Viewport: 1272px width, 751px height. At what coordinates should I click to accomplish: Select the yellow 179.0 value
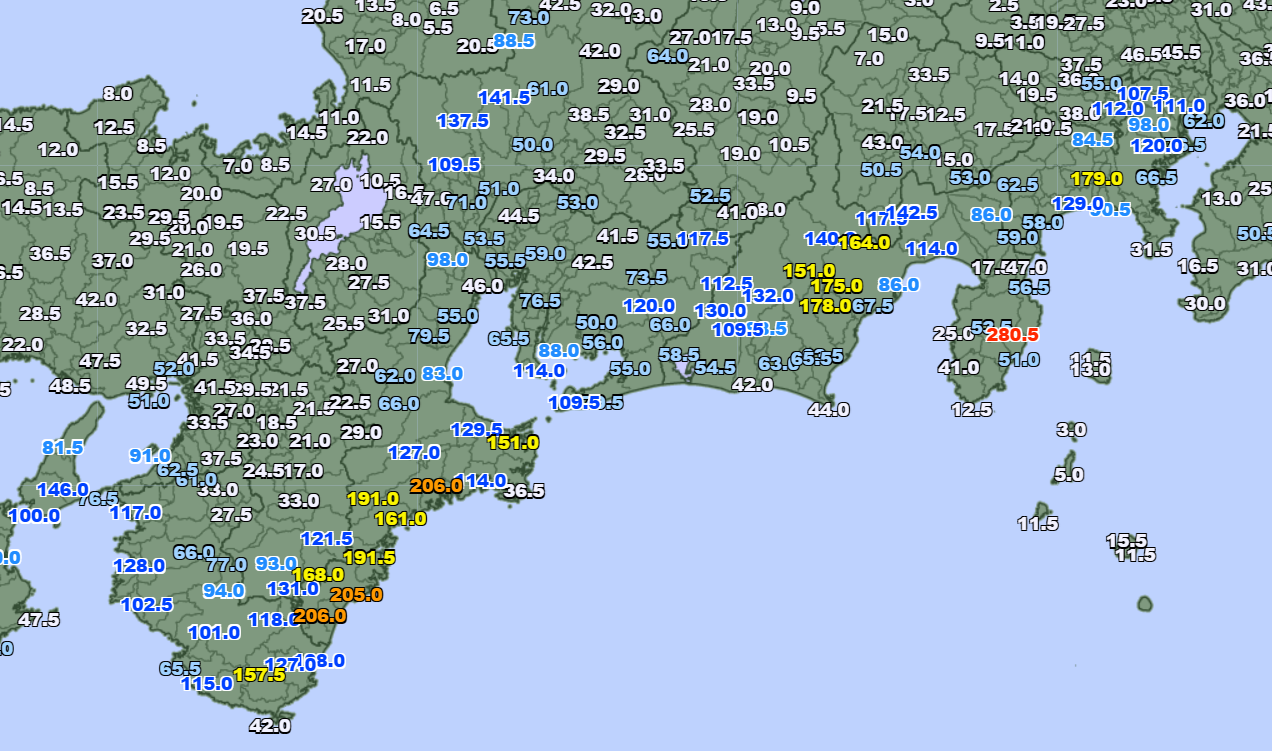pyautogui.click(x=1097, y=179)
